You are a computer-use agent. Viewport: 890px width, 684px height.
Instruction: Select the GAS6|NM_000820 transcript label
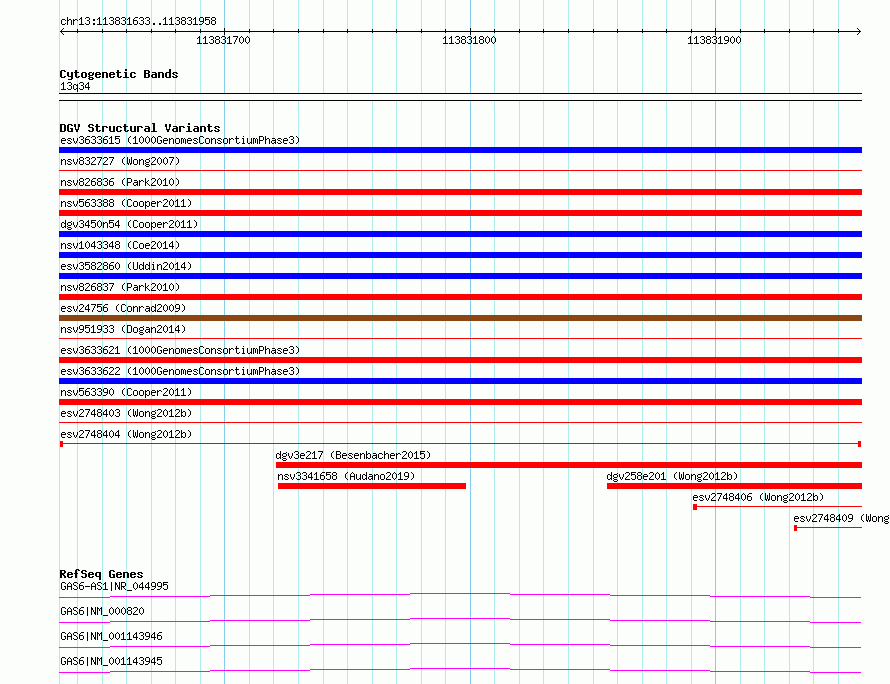(x=102, y=611)
